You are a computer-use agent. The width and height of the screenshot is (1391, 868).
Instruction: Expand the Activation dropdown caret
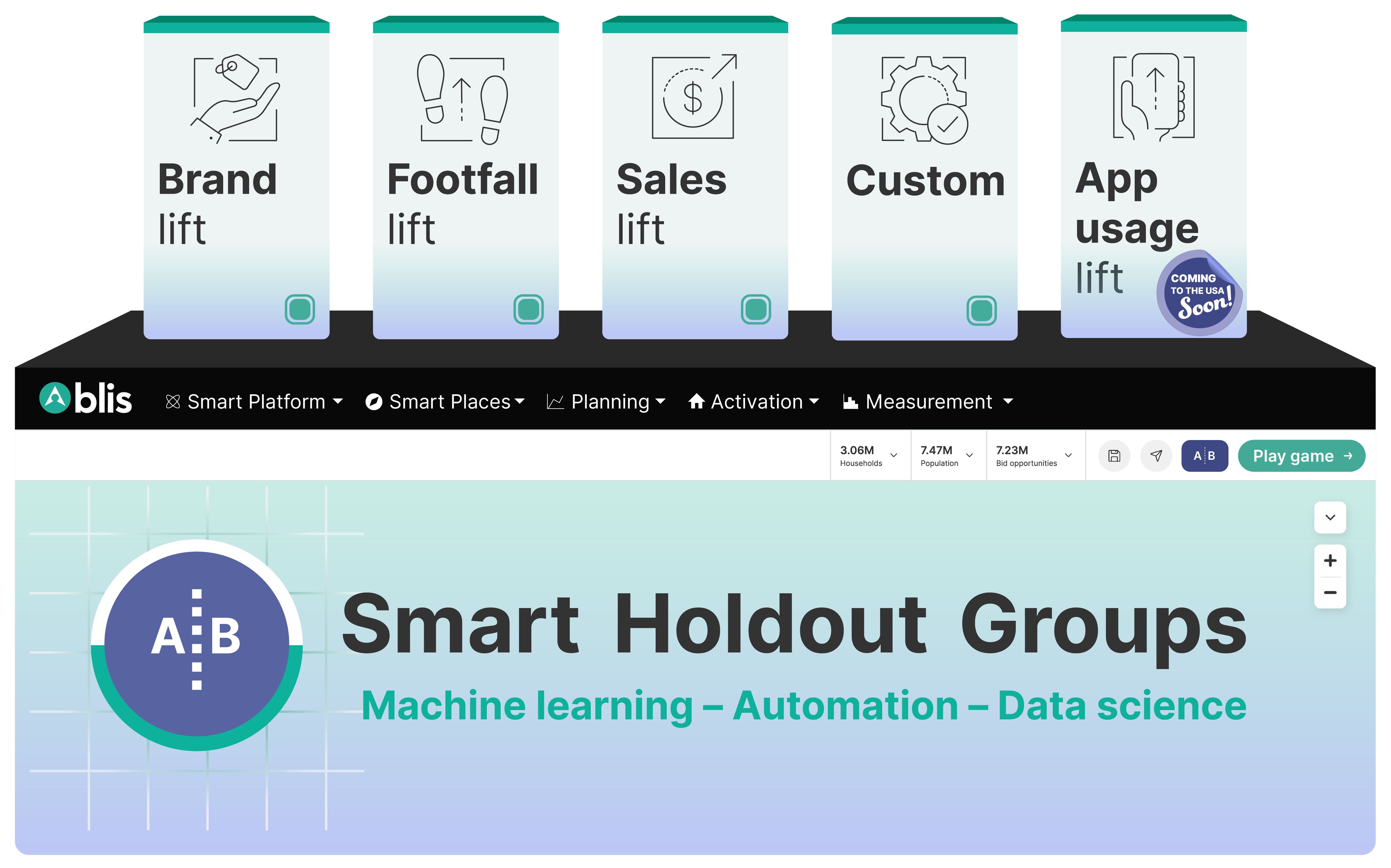pyautogui.click(x=814, y=401)
